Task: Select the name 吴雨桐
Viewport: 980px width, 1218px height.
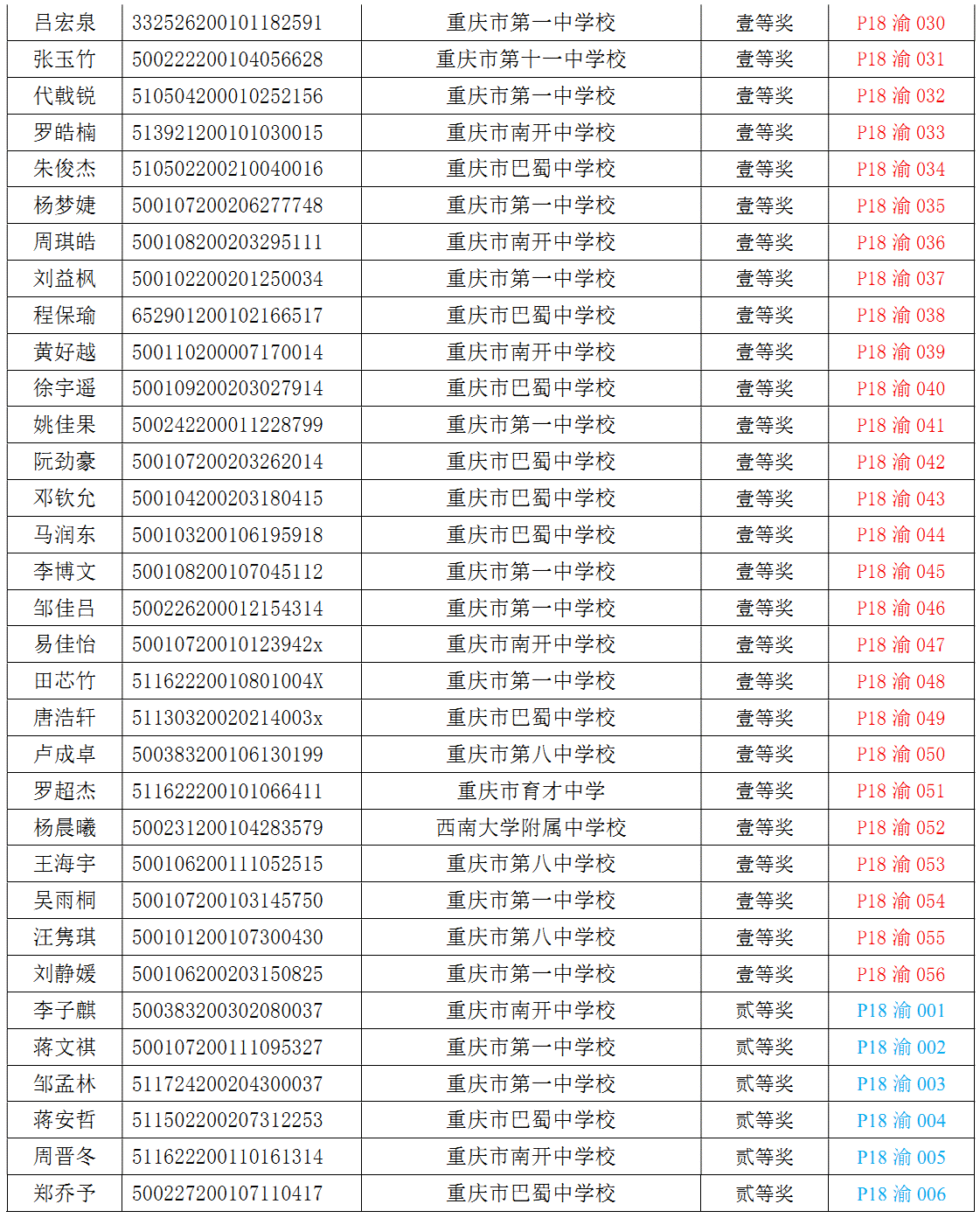Action: pyautogui.click(x=65, y=901)
